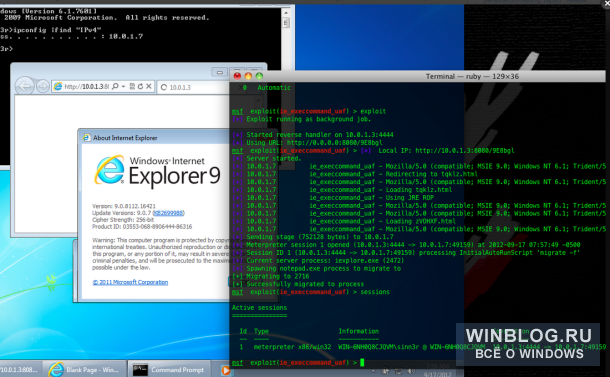This screenshot has height=377, width=610.
Task: Click 'Version: 9.0.8112.16421' in About dialog
Action: pyautogui.click(x=124, y=206)
